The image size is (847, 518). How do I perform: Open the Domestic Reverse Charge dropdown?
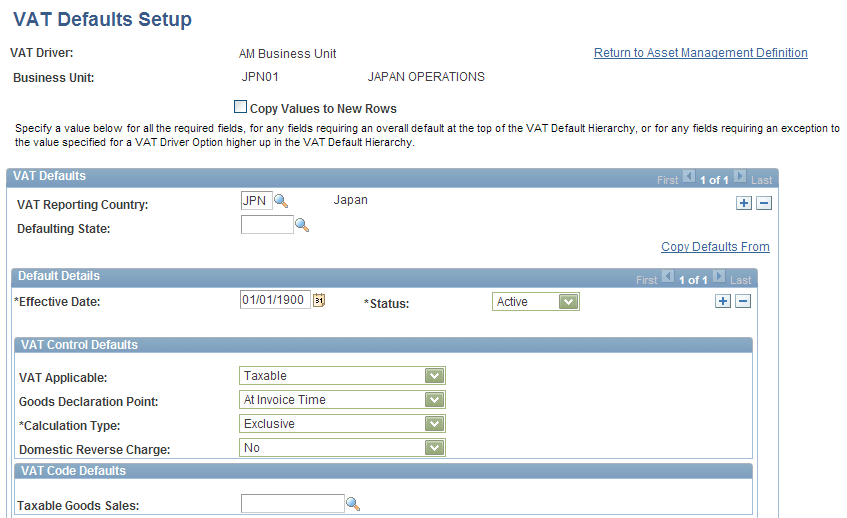pyautogui.click(x=342, y=447)
